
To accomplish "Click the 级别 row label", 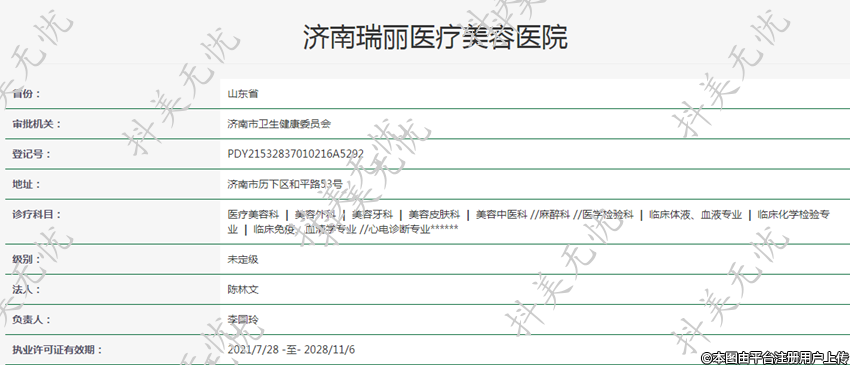I will [x=27, y=259].
